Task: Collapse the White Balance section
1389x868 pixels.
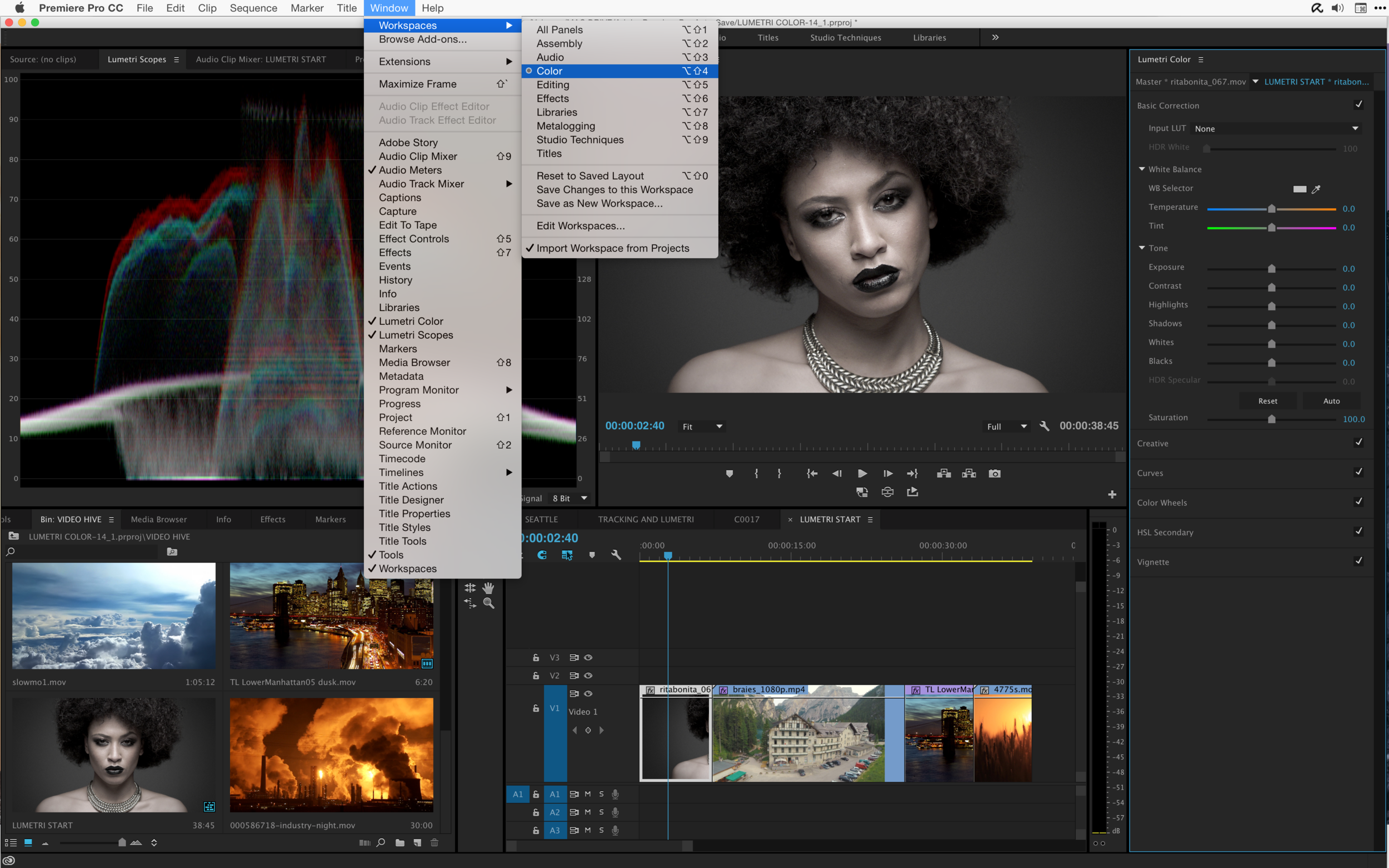Action: (1142, 169)
